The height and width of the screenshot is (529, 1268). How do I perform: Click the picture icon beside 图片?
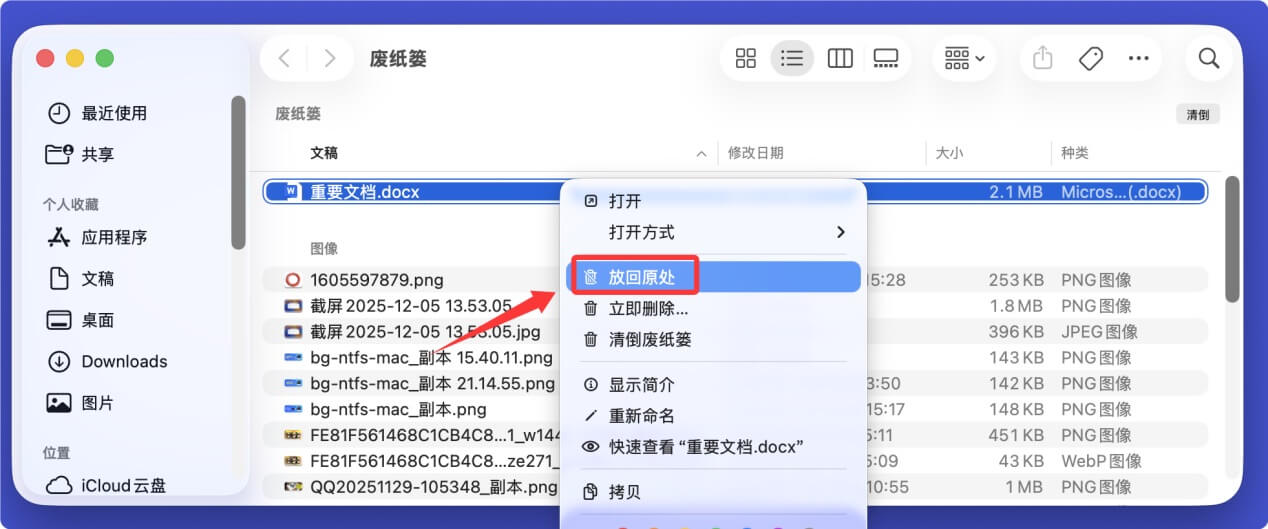point(59,403)
